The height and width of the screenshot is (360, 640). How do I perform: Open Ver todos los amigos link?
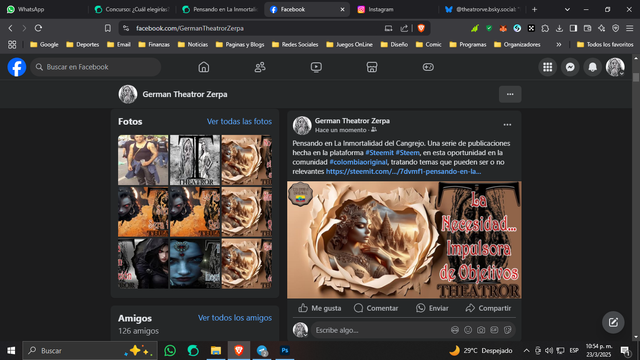tap(235, 318)
